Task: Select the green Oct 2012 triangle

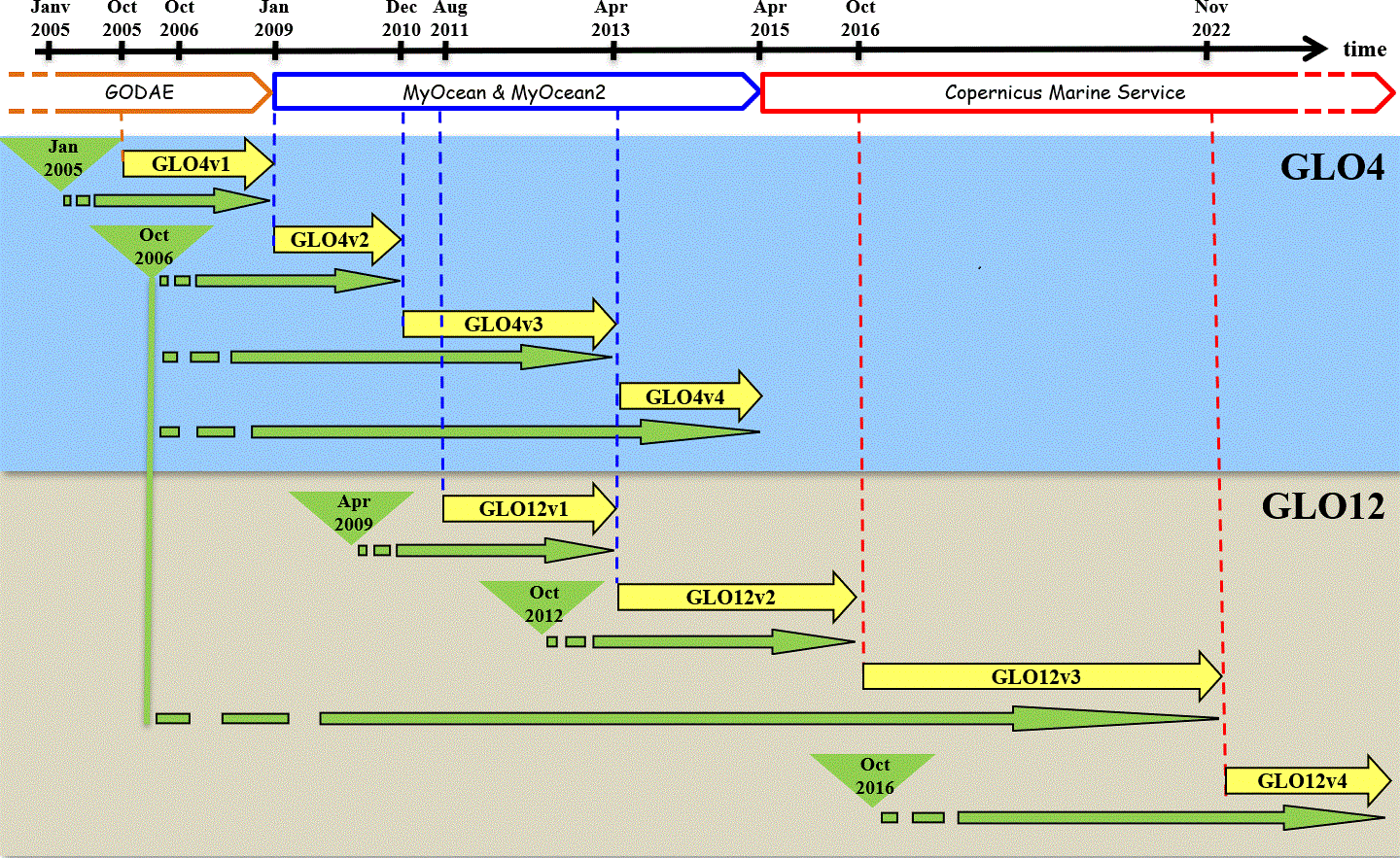Action: 543,603
